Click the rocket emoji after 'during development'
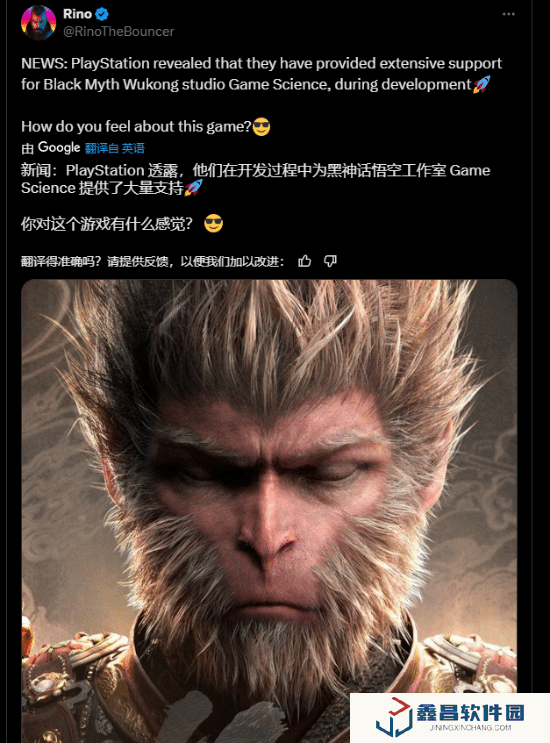 click(x=481, y=84)
